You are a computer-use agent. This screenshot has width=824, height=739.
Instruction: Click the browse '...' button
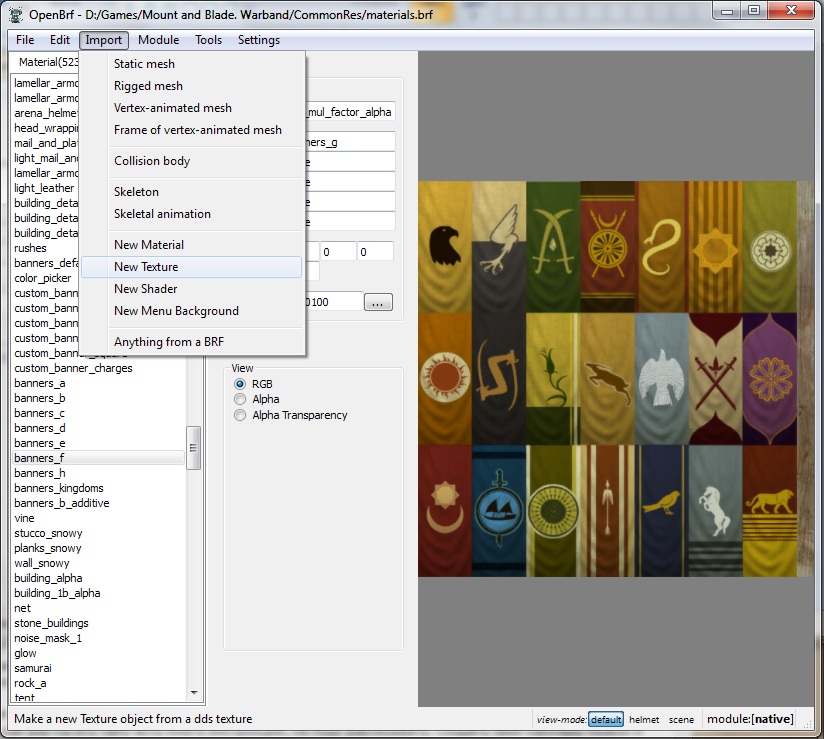(378, 302)
